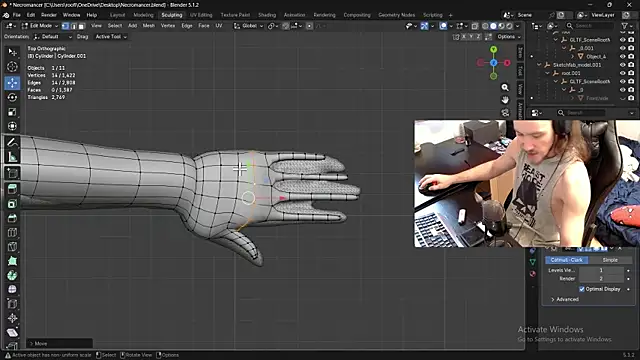Select the Add Cube tool
This screenshot has width=640, height=360.
tap(12, 173)
